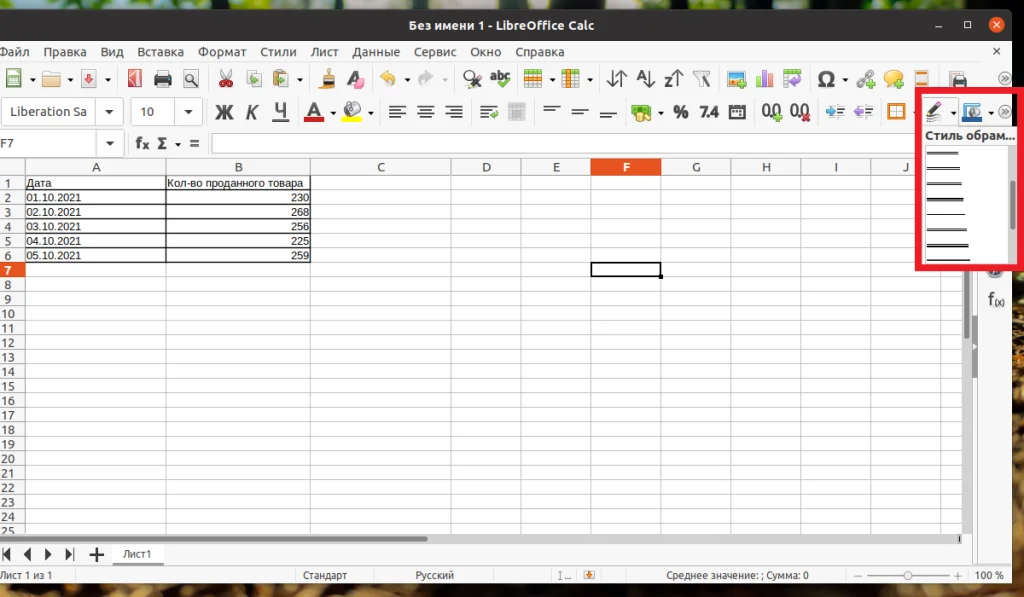Format selected cells as percent
The image size is (1024, 597).
coord(680,112)
